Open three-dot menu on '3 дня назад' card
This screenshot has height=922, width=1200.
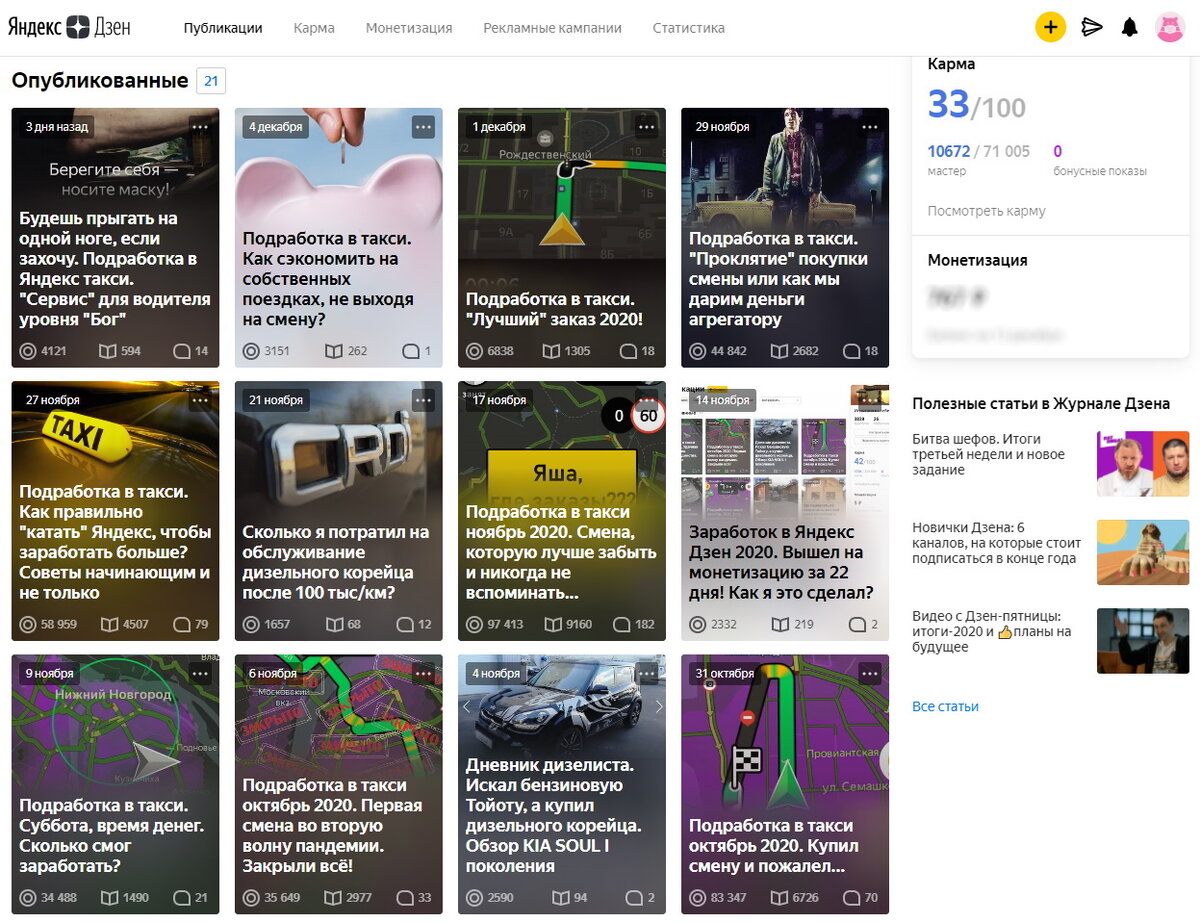point(200,127)
